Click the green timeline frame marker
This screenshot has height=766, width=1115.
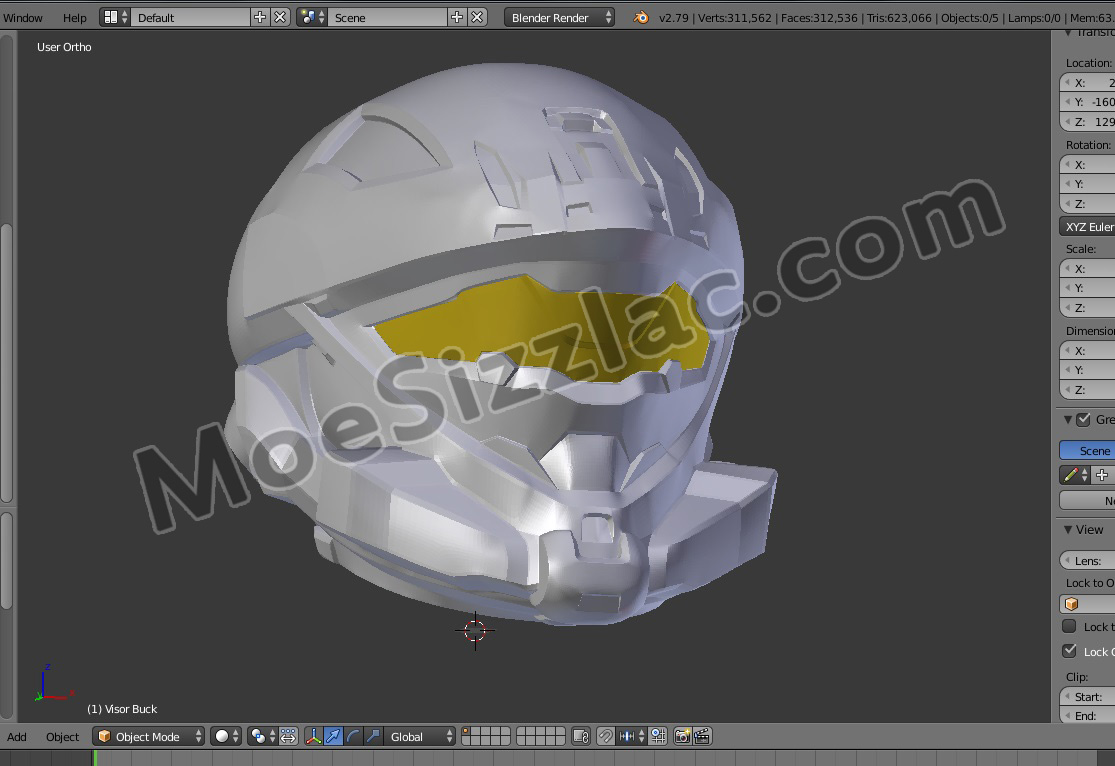[x=95, y=757]
